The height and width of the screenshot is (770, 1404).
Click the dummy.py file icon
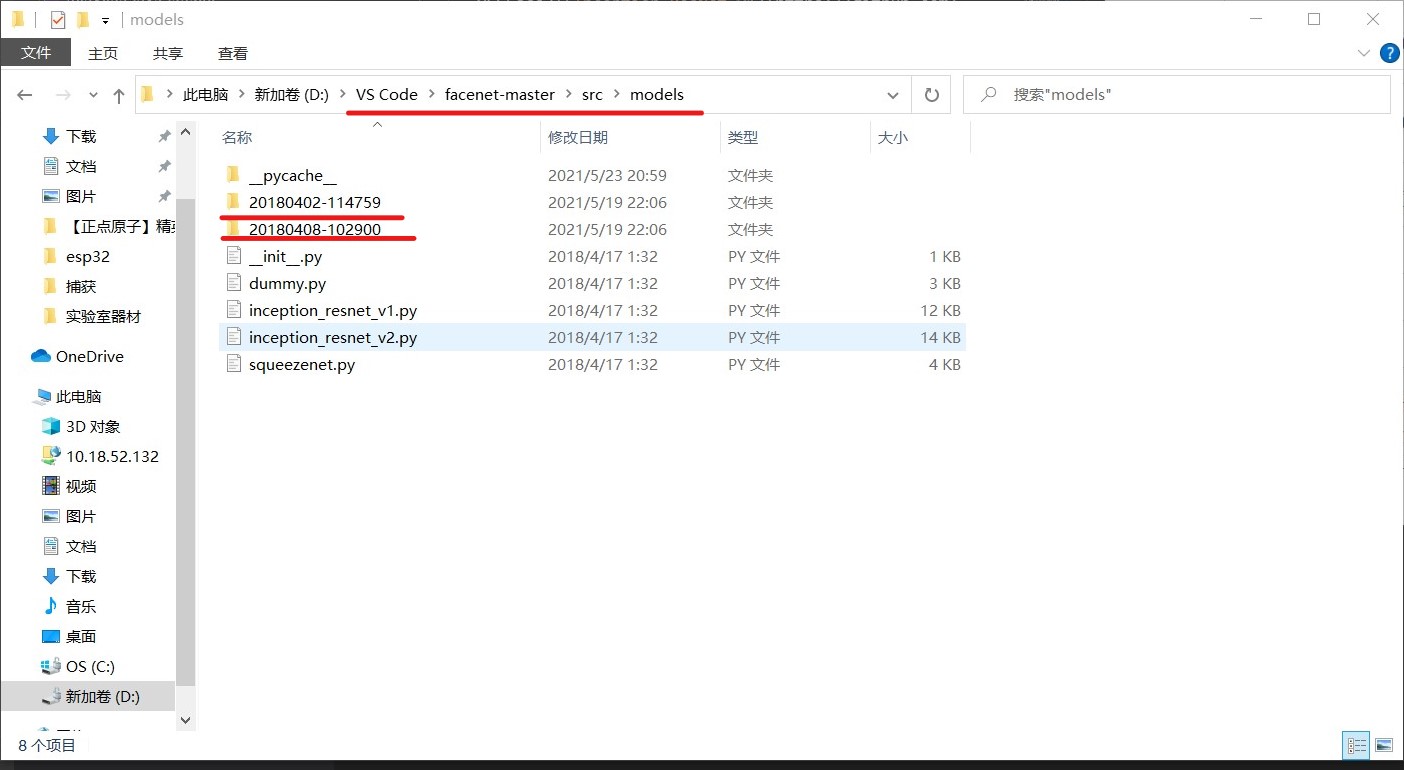[233, 283]
